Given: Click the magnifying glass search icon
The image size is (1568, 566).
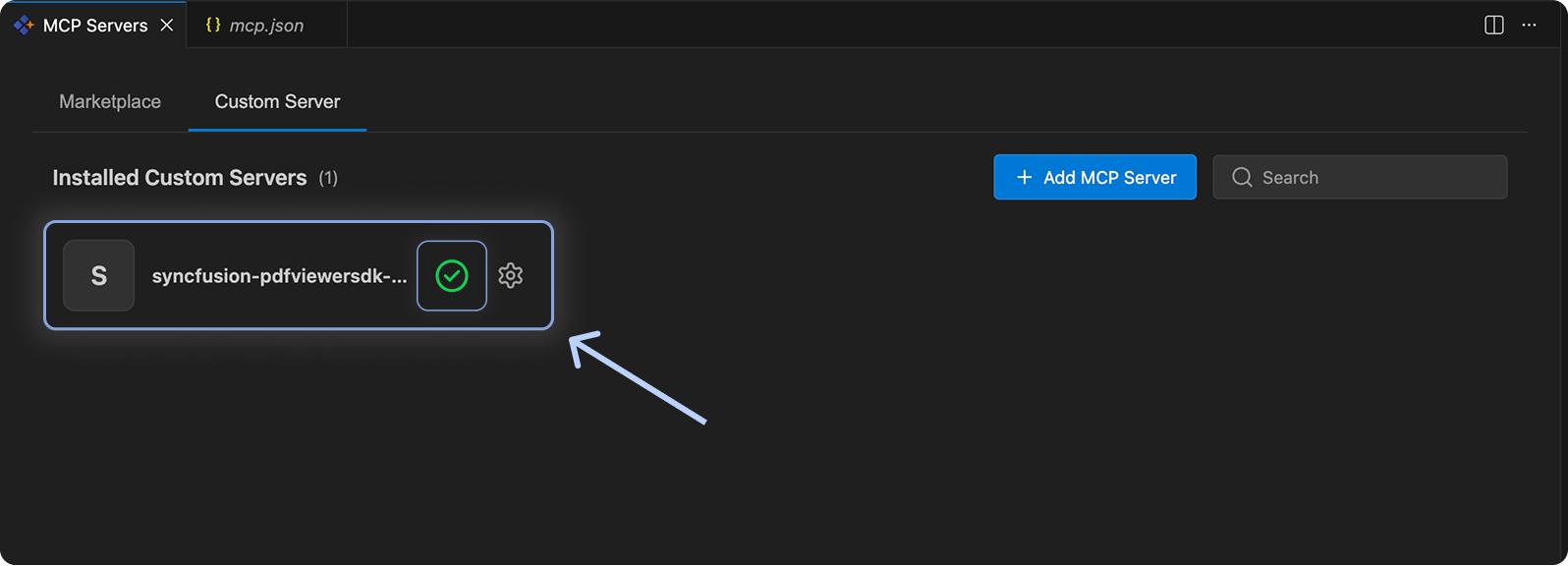Looking at the screenshot, I should tap(1242, 178).
